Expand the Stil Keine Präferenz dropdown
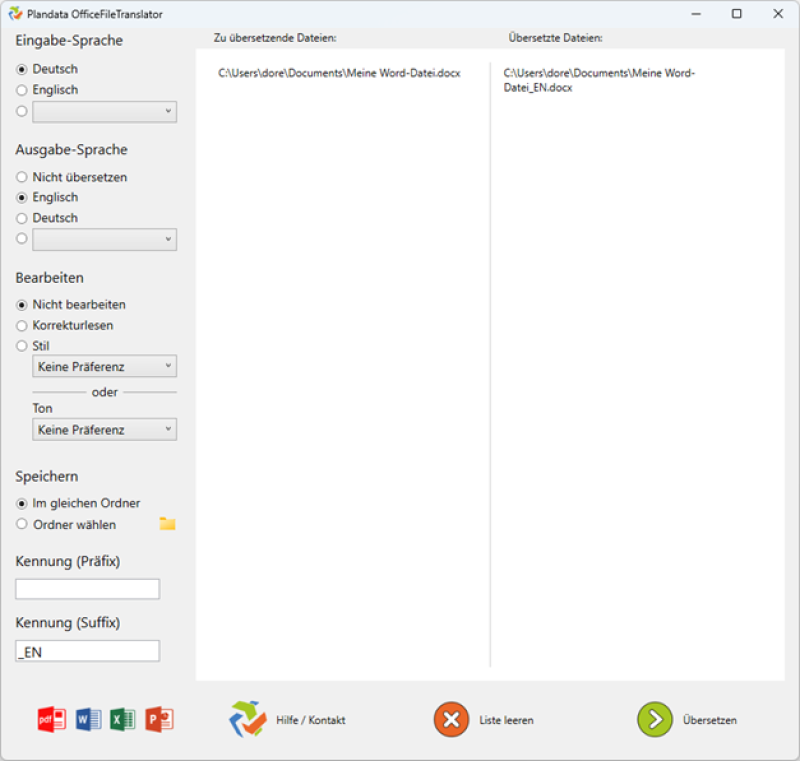Image resolution: width=800 pixels, height=761 pixels. 104,367
